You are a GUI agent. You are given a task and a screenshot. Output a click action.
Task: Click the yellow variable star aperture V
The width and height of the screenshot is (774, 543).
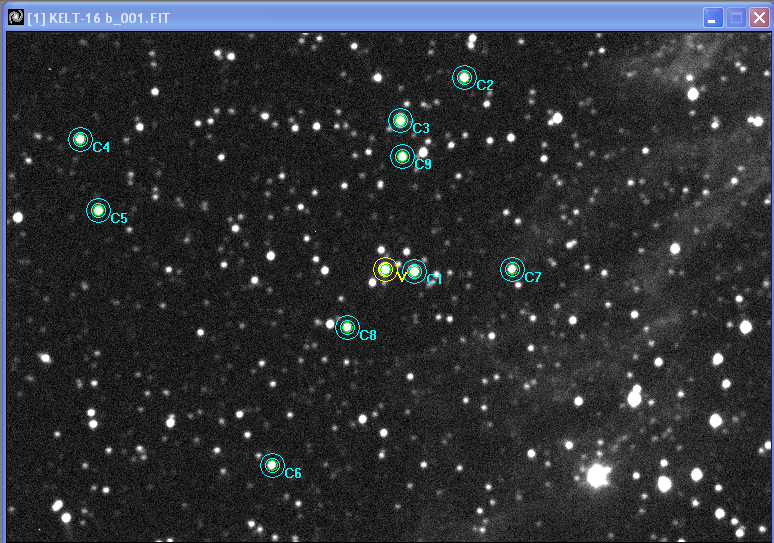pyautogui.click(x=385, y=270)
